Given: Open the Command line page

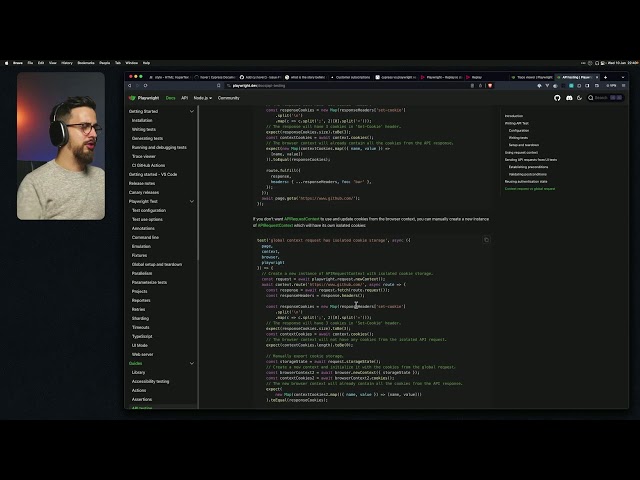Looking at the screenshot, I should point(145,237).
